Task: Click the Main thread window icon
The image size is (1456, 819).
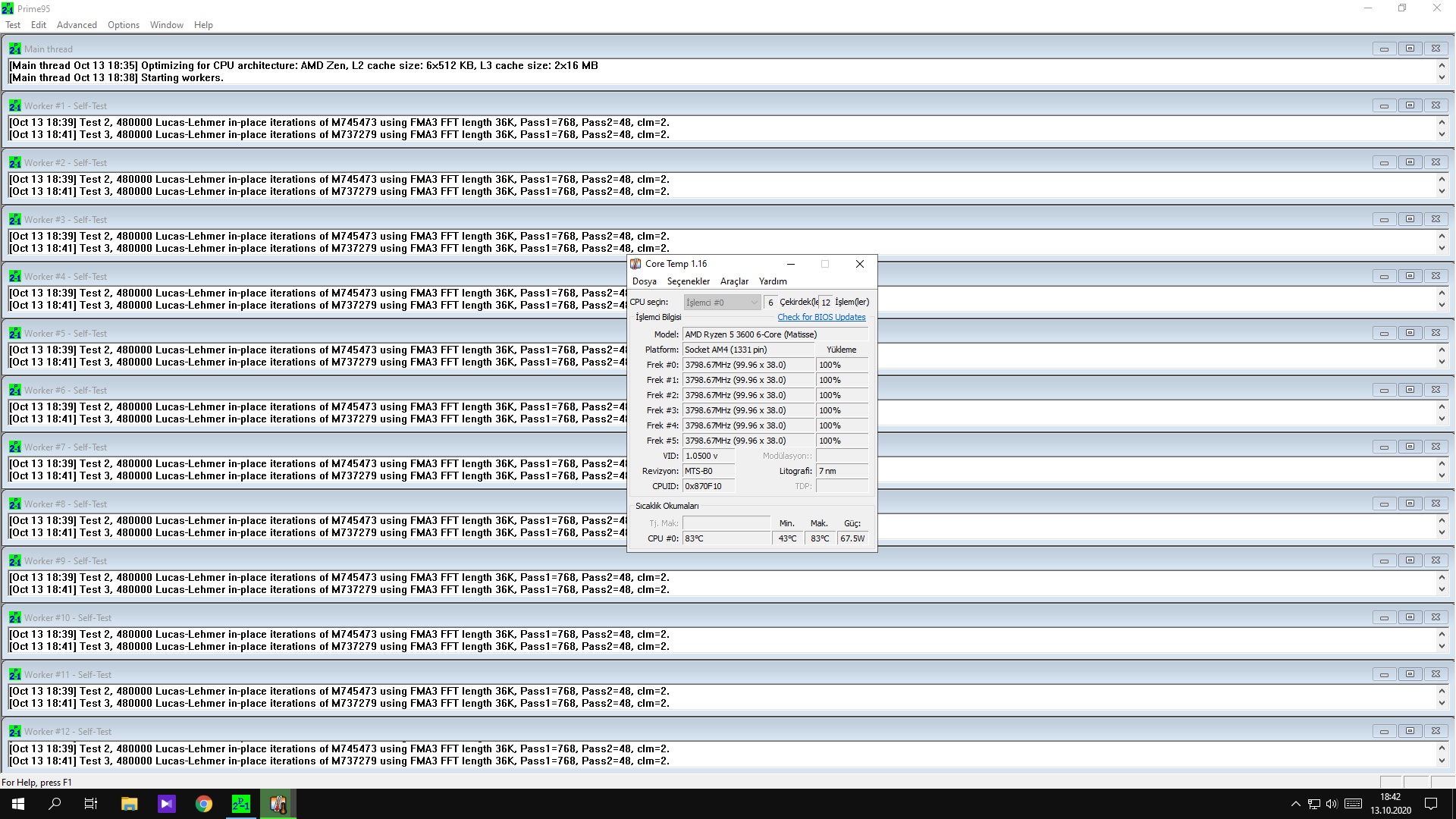Action: (x=14, y=49)
